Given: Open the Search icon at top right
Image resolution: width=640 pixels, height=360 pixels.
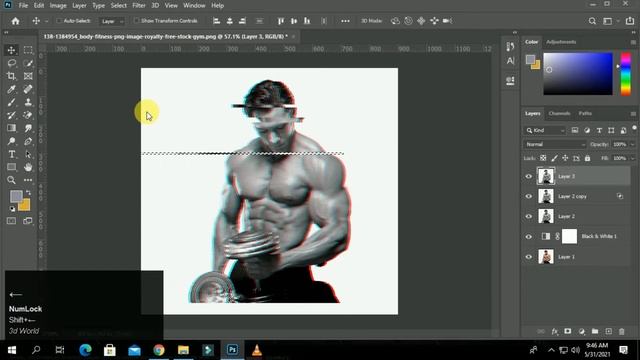Looking at the screenshot, I should coord(592,21).
